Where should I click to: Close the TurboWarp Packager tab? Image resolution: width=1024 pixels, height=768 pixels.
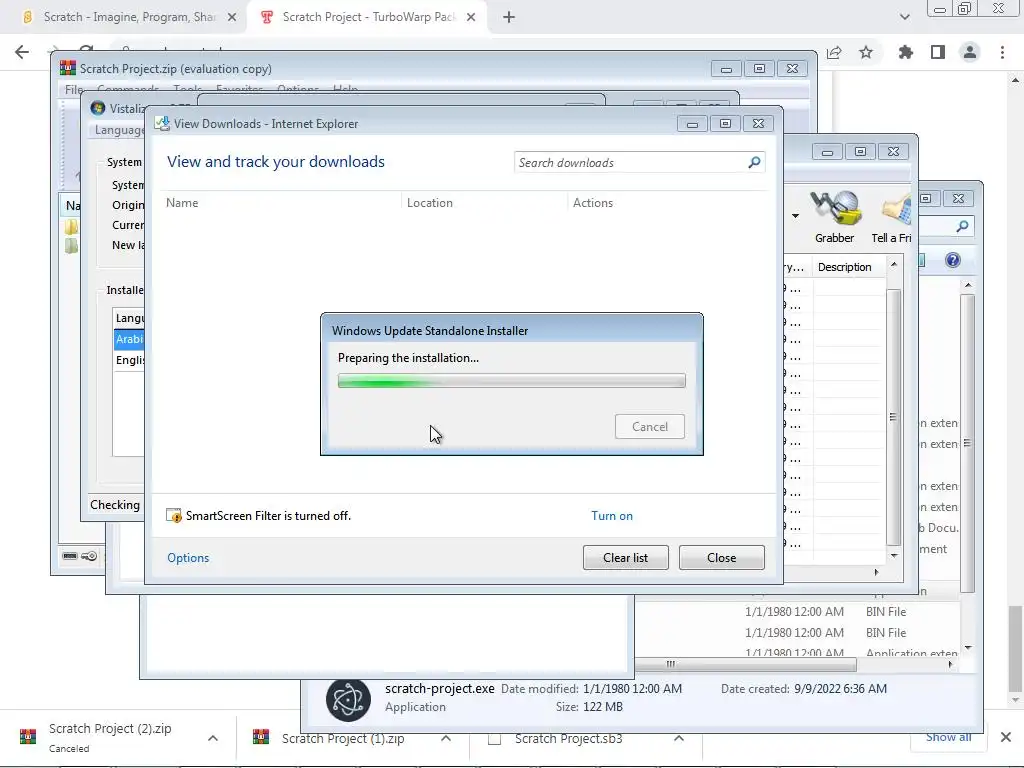471,18
